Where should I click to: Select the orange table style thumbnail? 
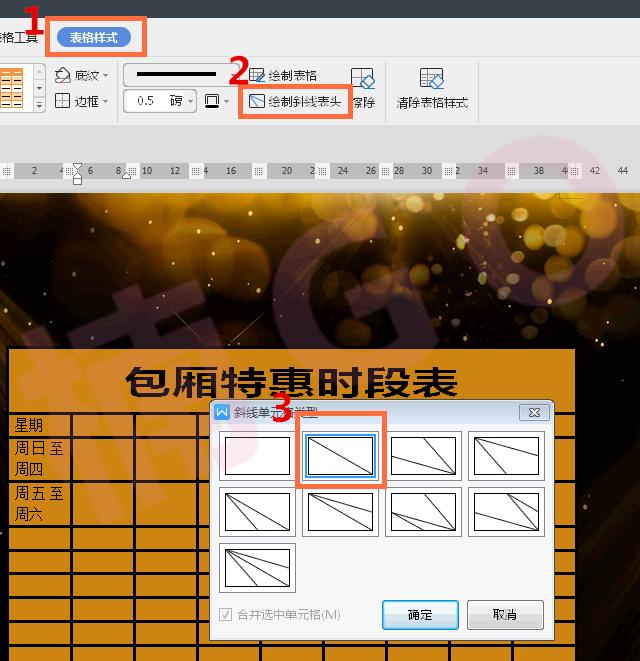[x=12, y=88]
